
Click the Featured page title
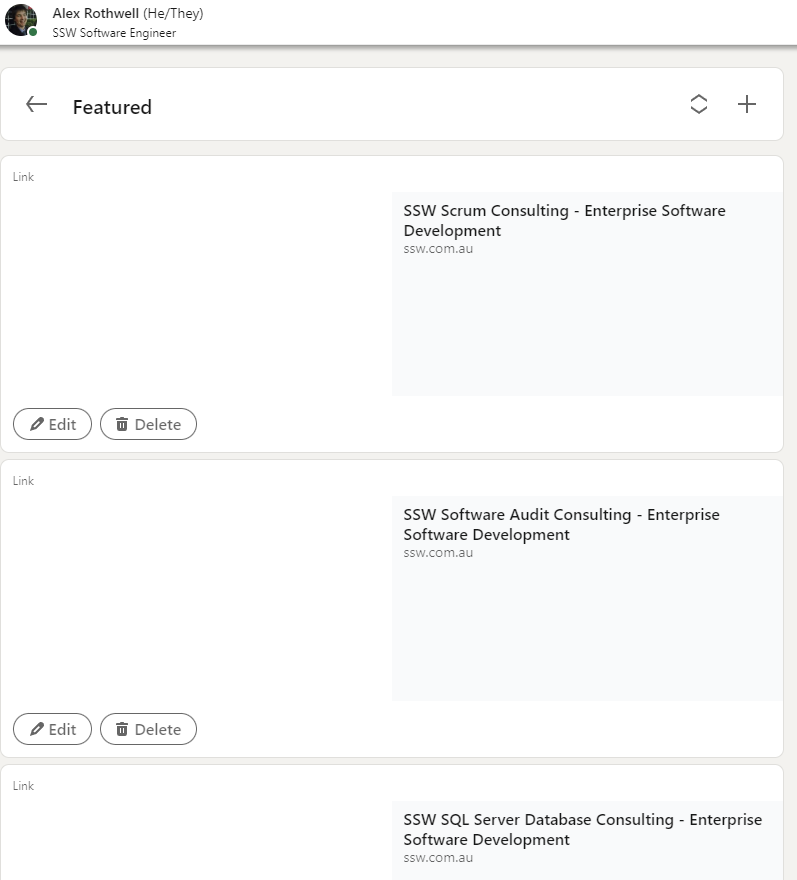(112, 107)
